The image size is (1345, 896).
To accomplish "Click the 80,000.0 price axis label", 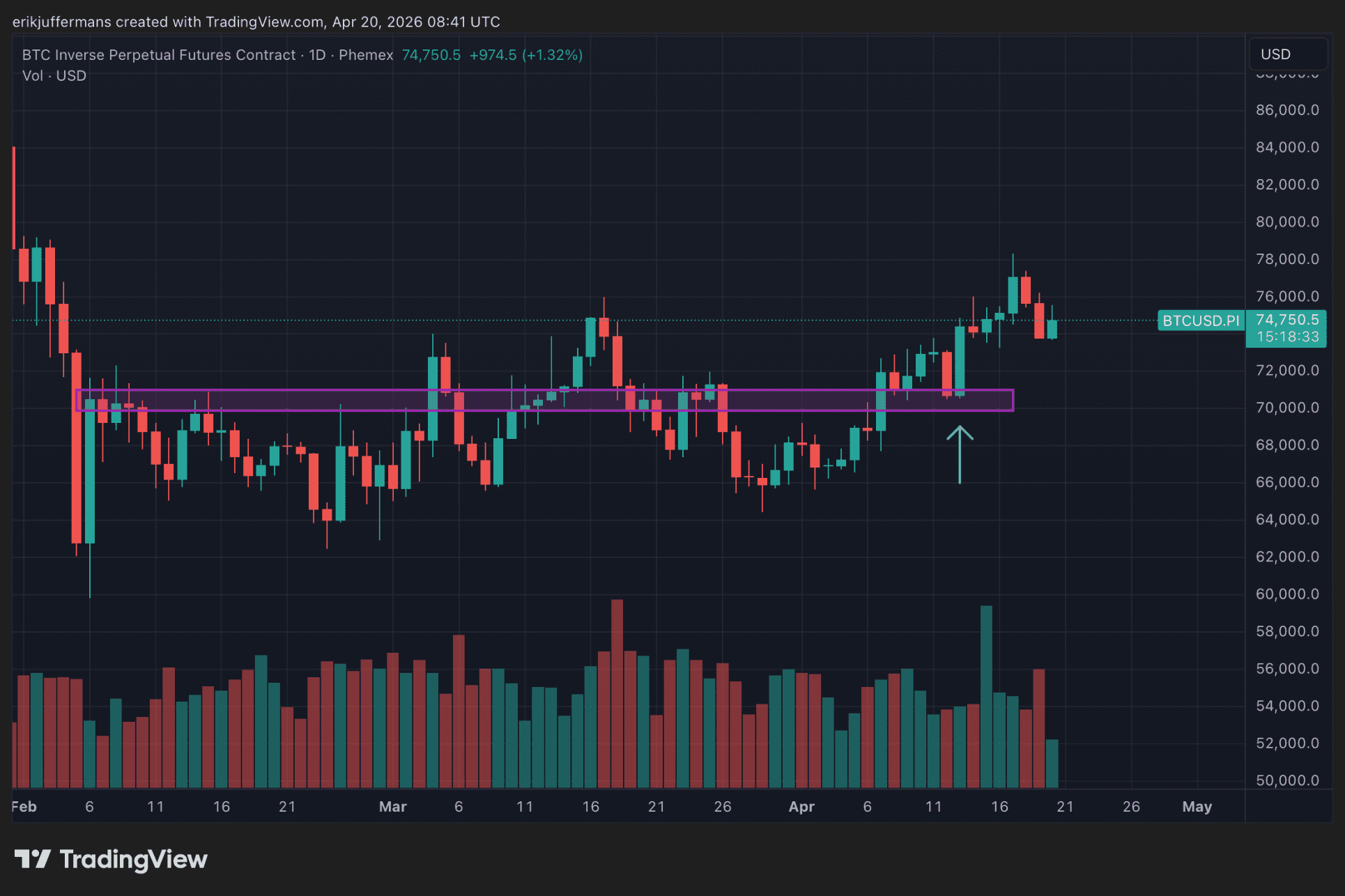I will click(1286, 222).
